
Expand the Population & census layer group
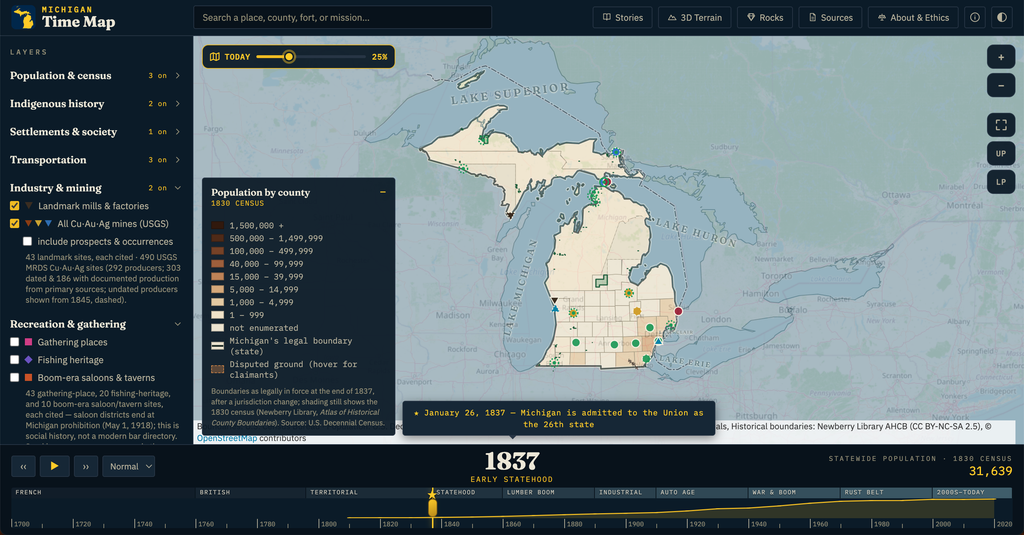pyautogui.click(x=95, y=76)
